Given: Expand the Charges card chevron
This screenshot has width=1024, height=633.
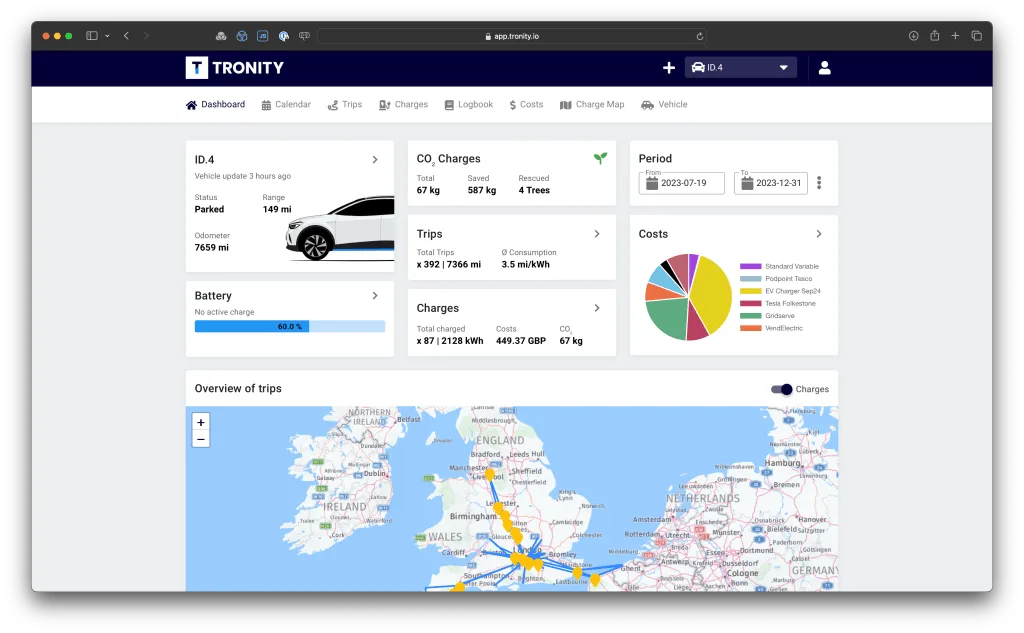Looking at the screenshot, I should coord(597,308).
